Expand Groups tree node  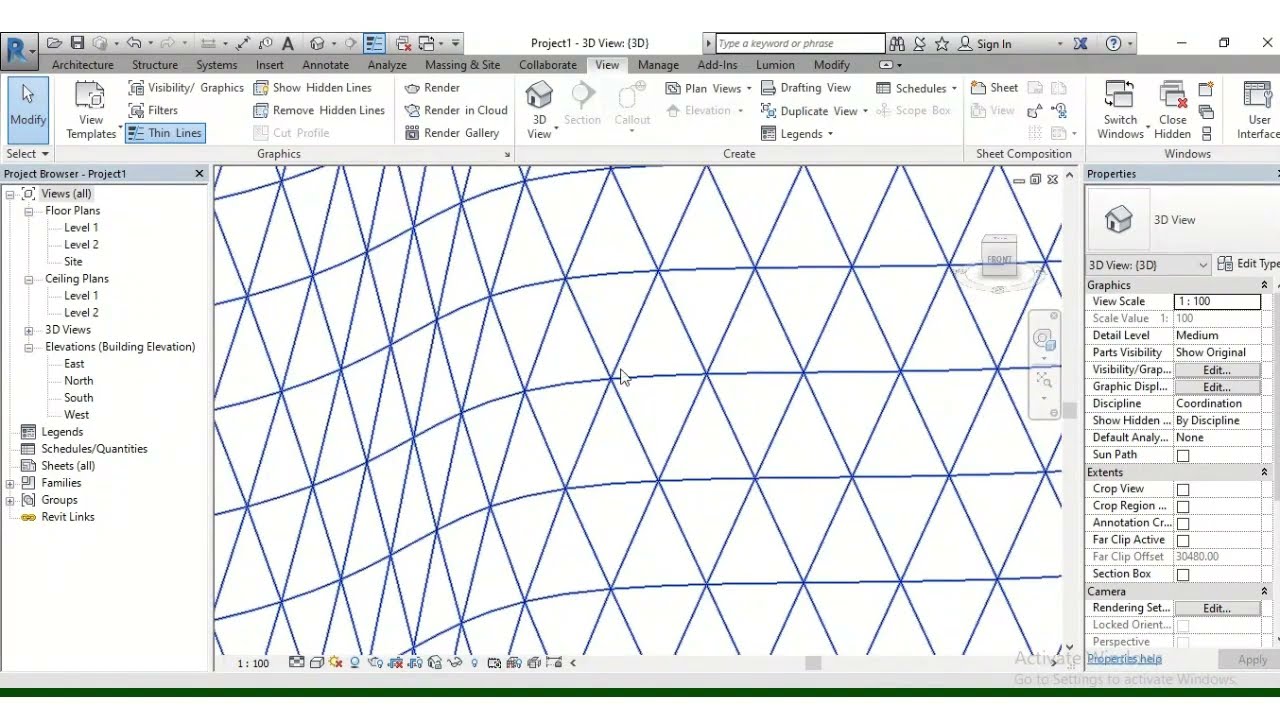[x=10, y=500]
